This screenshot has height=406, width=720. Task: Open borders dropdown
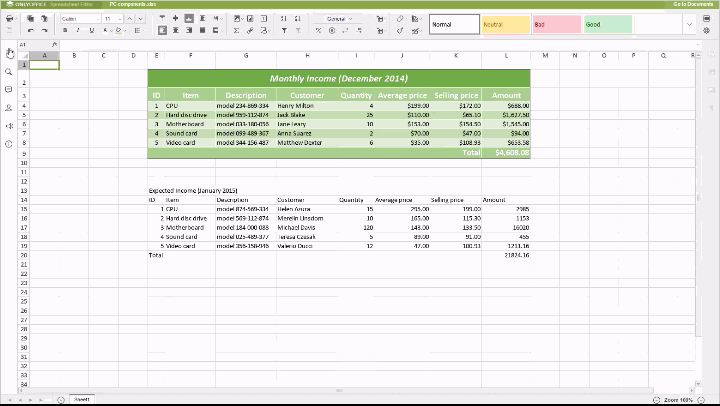point(140,31)
